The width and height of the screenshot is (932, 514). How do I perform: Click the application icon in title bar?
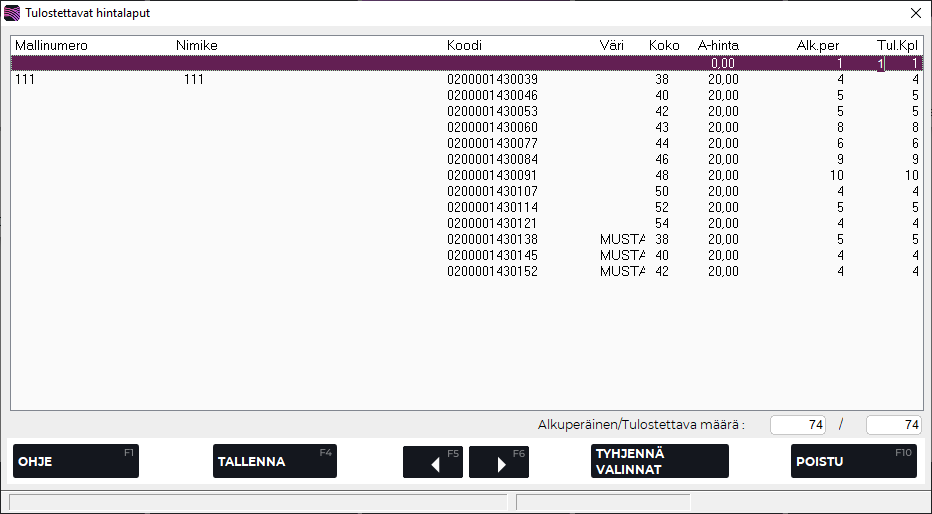point(12,13)
